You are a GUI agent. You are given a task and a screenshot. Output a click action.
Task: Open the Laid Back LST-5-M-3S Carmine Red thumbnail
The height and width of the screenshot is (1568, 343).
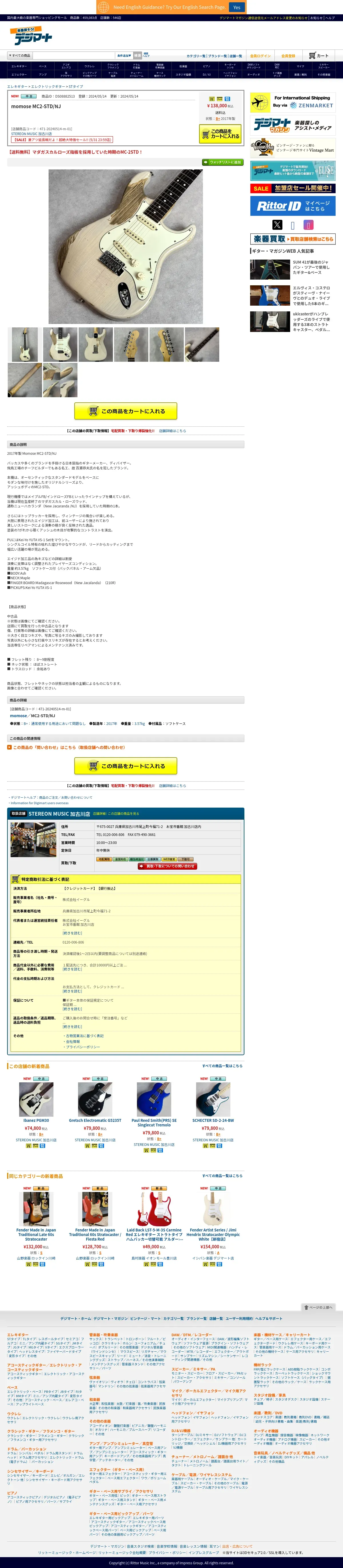pyautogui.click(x=154, y=1209)
